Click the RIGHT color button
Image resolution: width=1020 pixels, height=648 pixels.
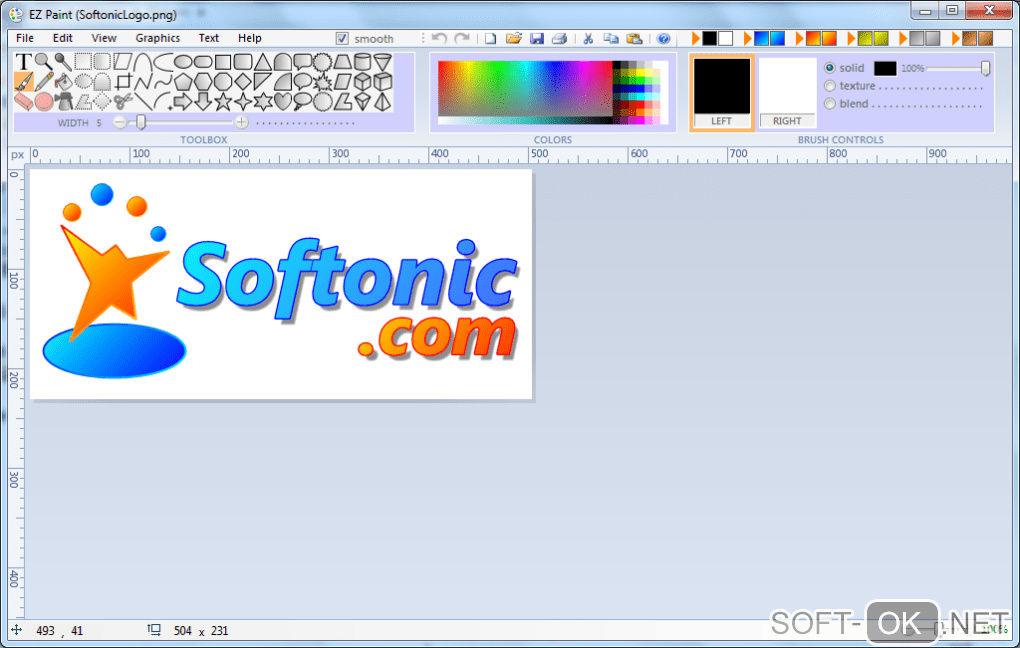pos(787,121)
